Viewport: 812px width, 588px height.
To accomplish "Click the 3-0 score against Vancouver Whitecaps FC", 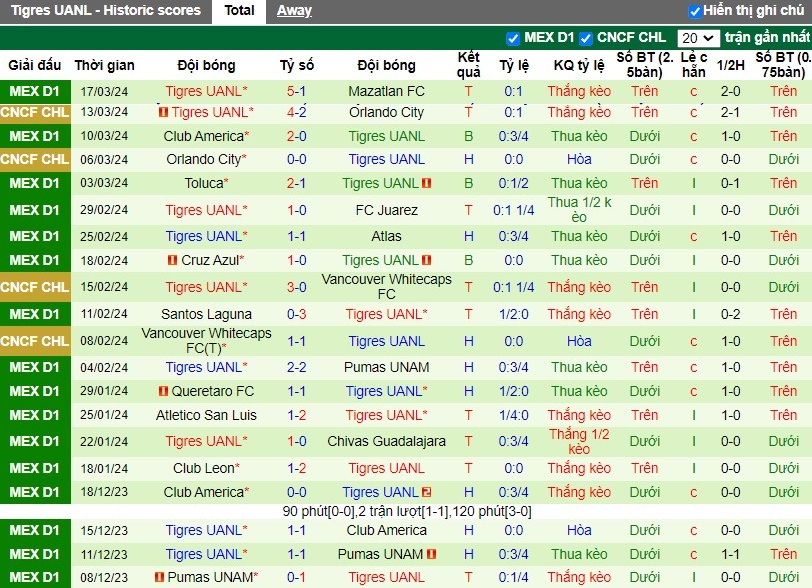I will coord(296,287).
